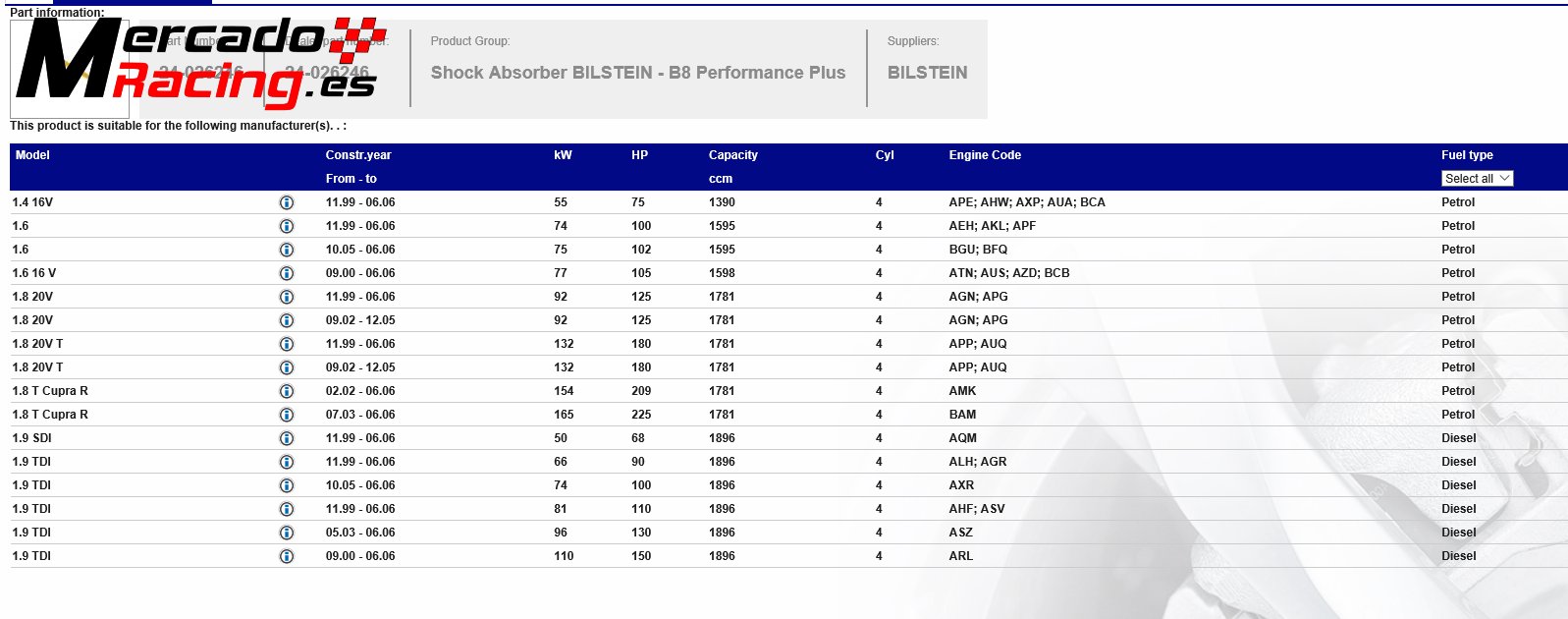Click the MercadoRacing.es logo
The height and width of the screenshot is (619, 1568).
196,63
